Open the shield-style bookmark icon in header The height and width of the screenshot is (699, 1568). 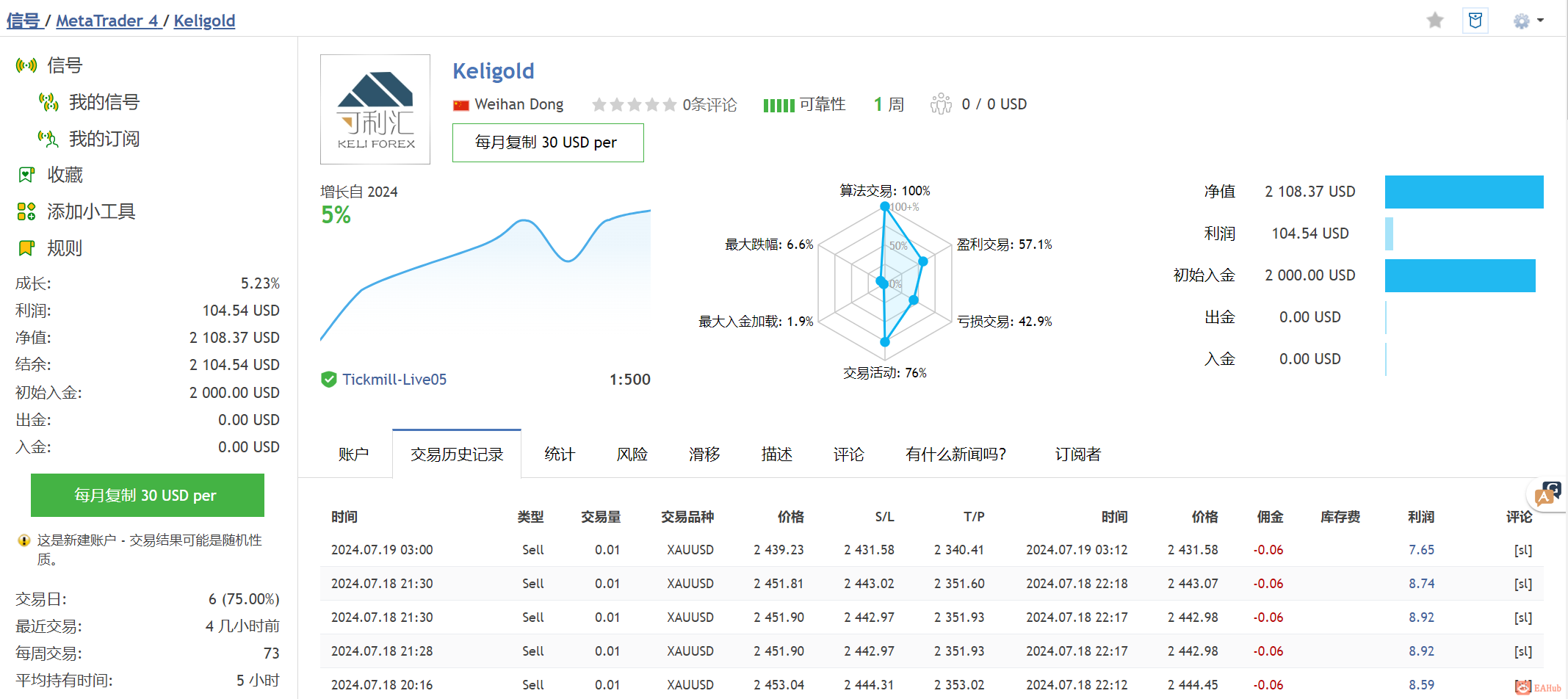[1475, 21]
